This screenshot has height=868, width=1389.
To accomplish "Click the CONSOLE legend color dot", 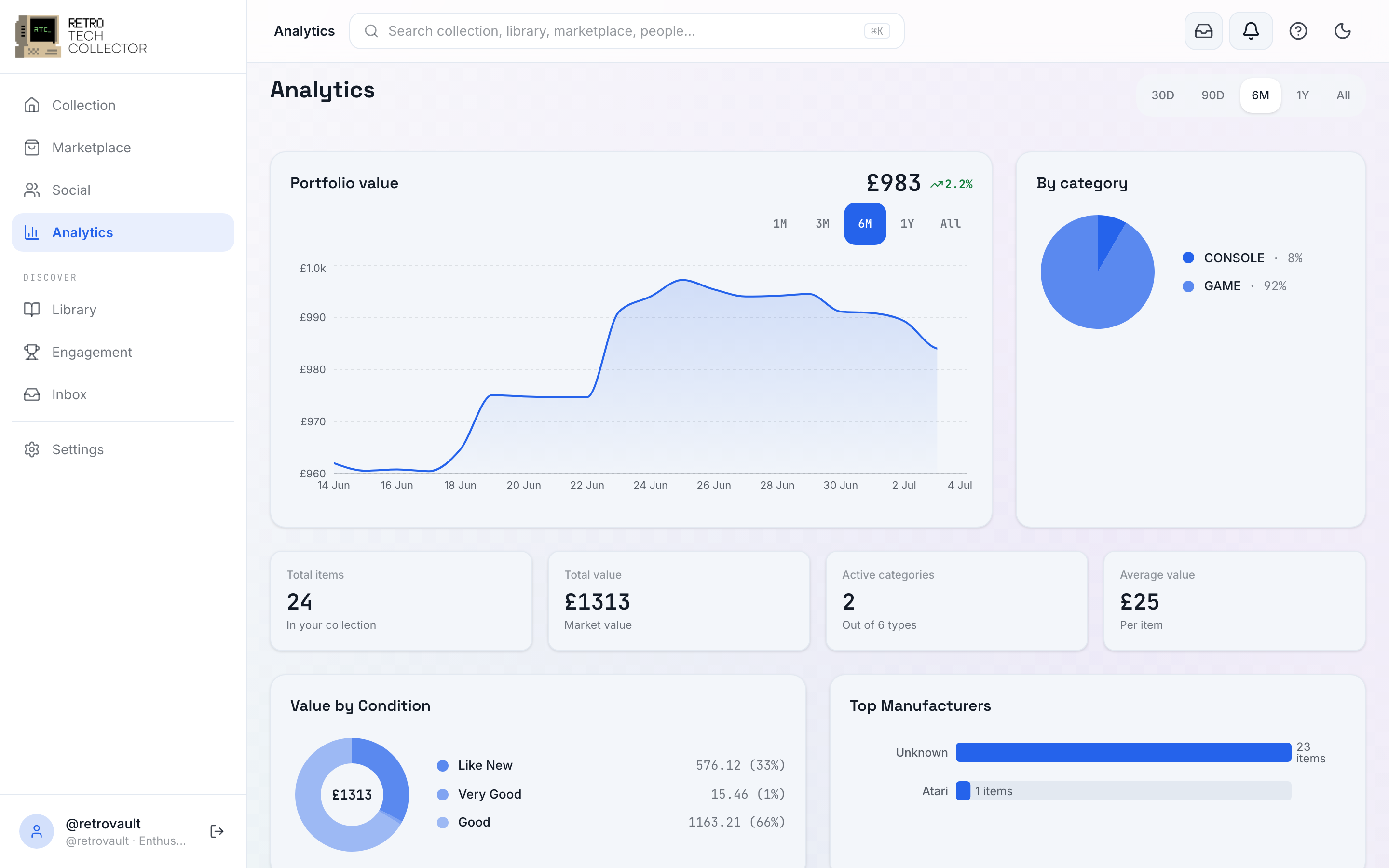I will point(1188,258).
